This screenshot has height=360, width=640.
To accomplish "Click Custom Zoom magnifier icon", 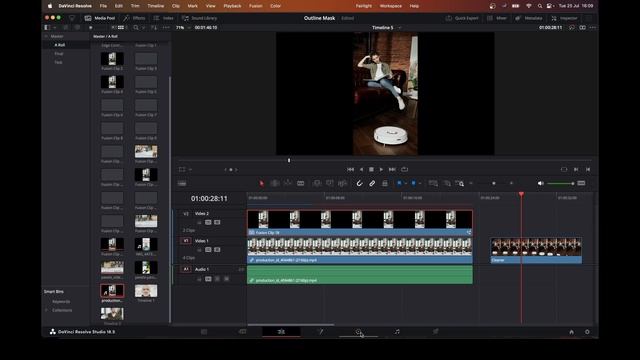I will (460, 184).
